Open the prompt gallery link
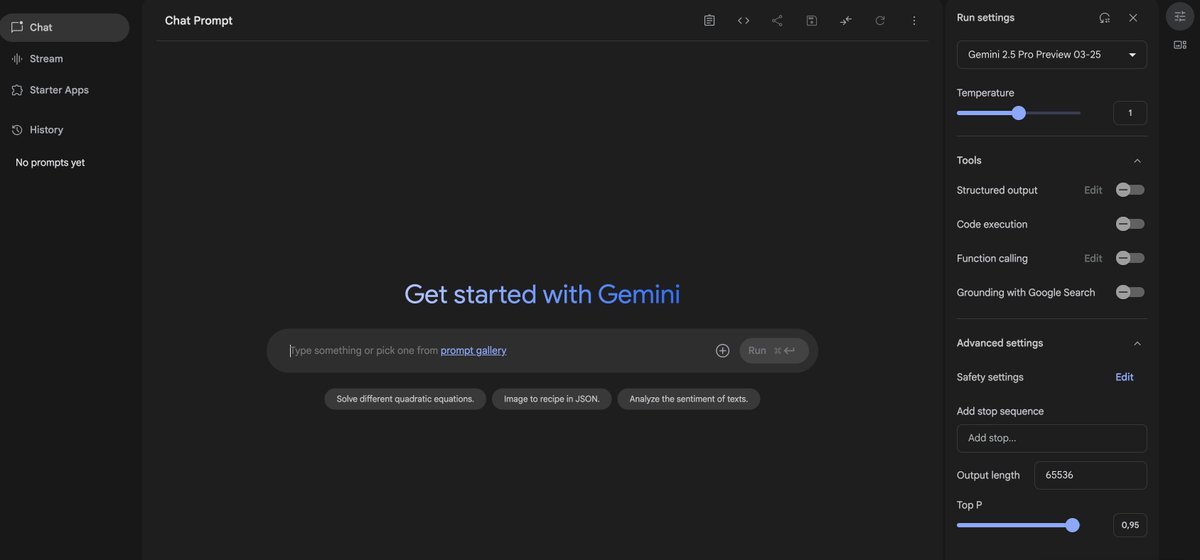Image resolution: width=1200 pixels, height=560 pixels. pyautogui.click(x=473, y=350)
